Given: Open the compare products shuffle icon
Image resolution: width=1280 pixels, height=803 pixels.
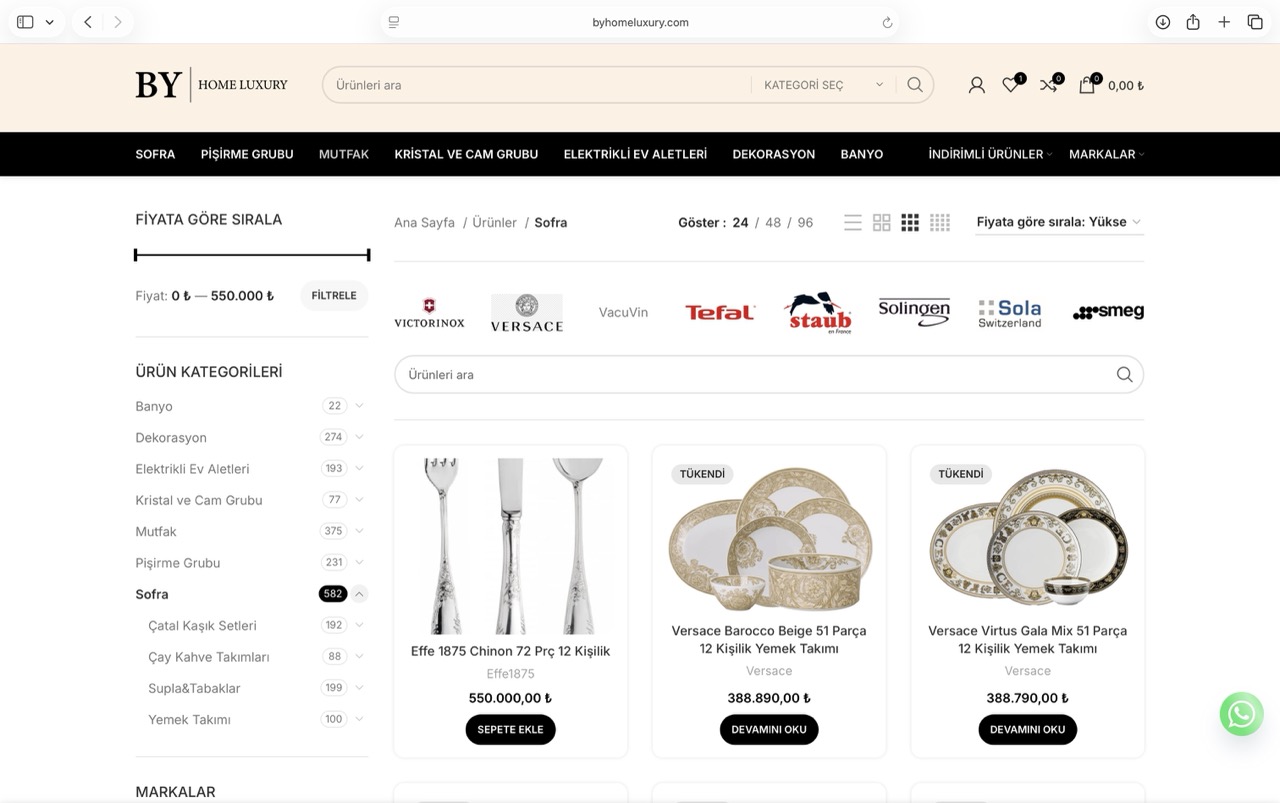Looking at the screenshot, I should (x=1048, y=85).
